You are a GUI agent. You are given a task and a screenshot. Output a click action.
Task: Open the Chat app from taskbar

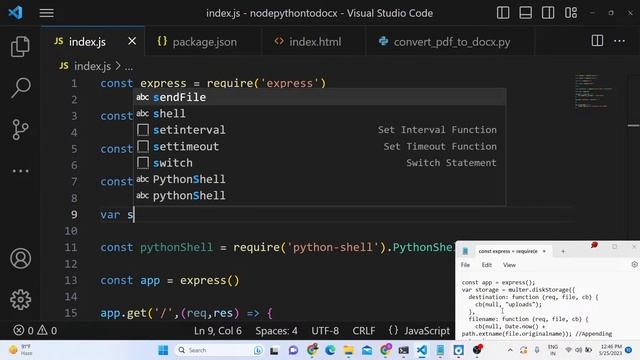tap(293, 350)
